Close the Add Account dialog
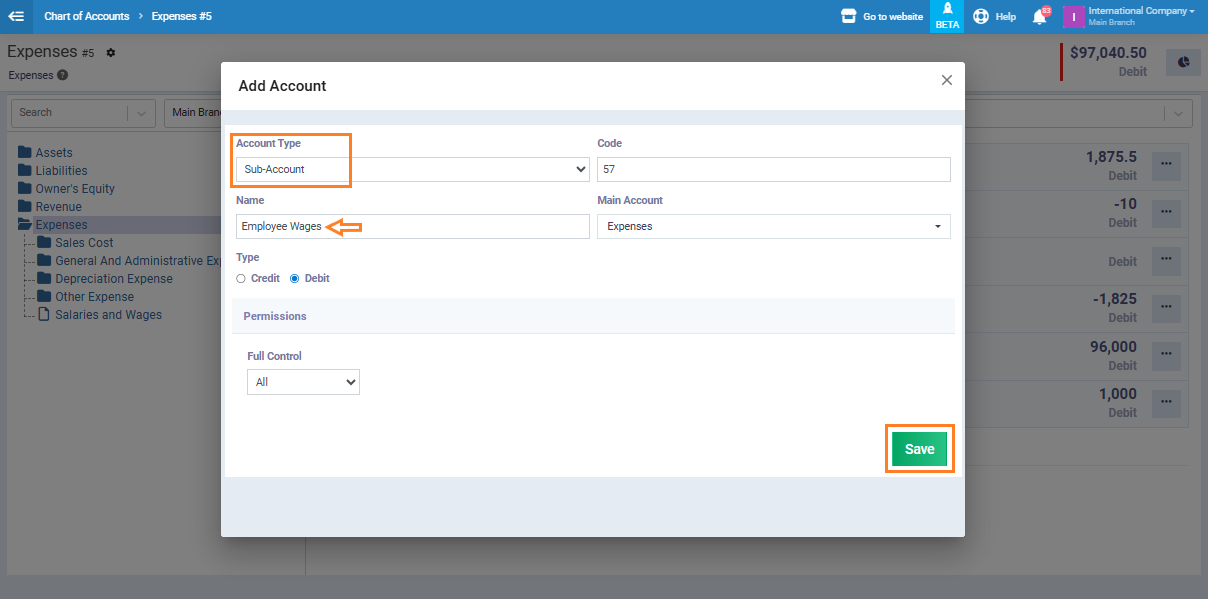Screen dimensions: 1208x599 click(946, 80)
